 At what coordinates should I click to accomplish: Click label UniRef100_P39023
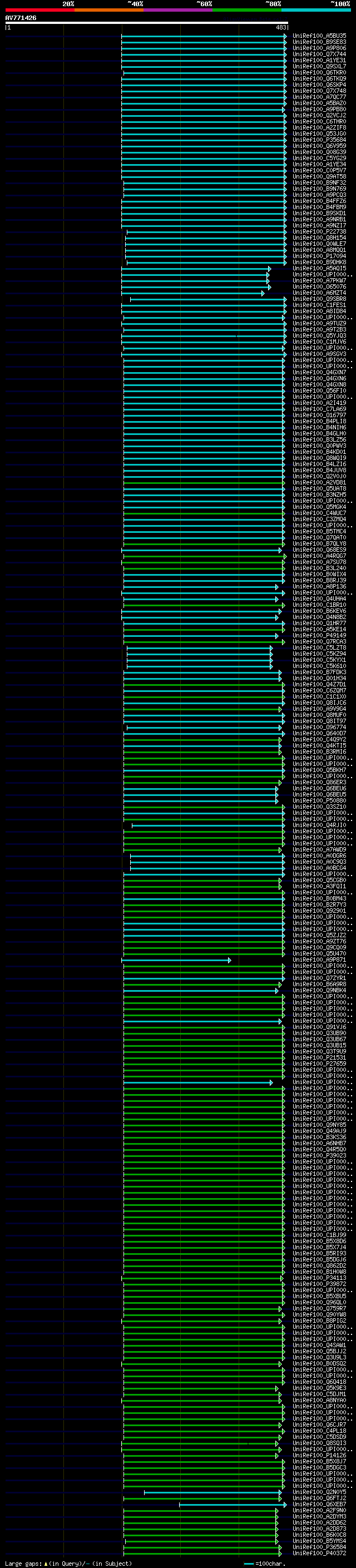pos(319,1155)
